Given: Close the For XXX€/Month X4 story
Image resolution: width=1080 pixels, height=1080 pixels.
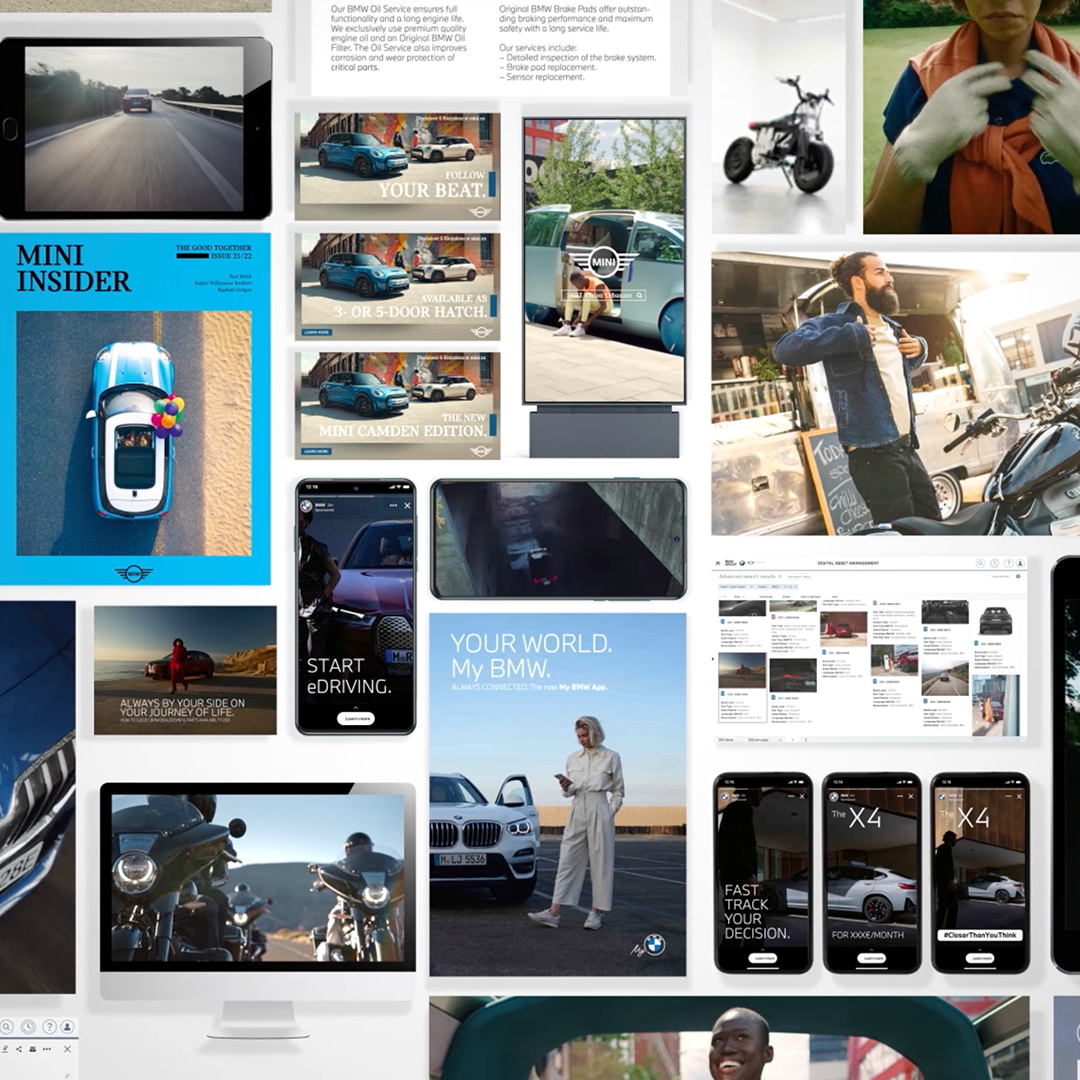Looking at the screenshot, I should tap(911, 796).
